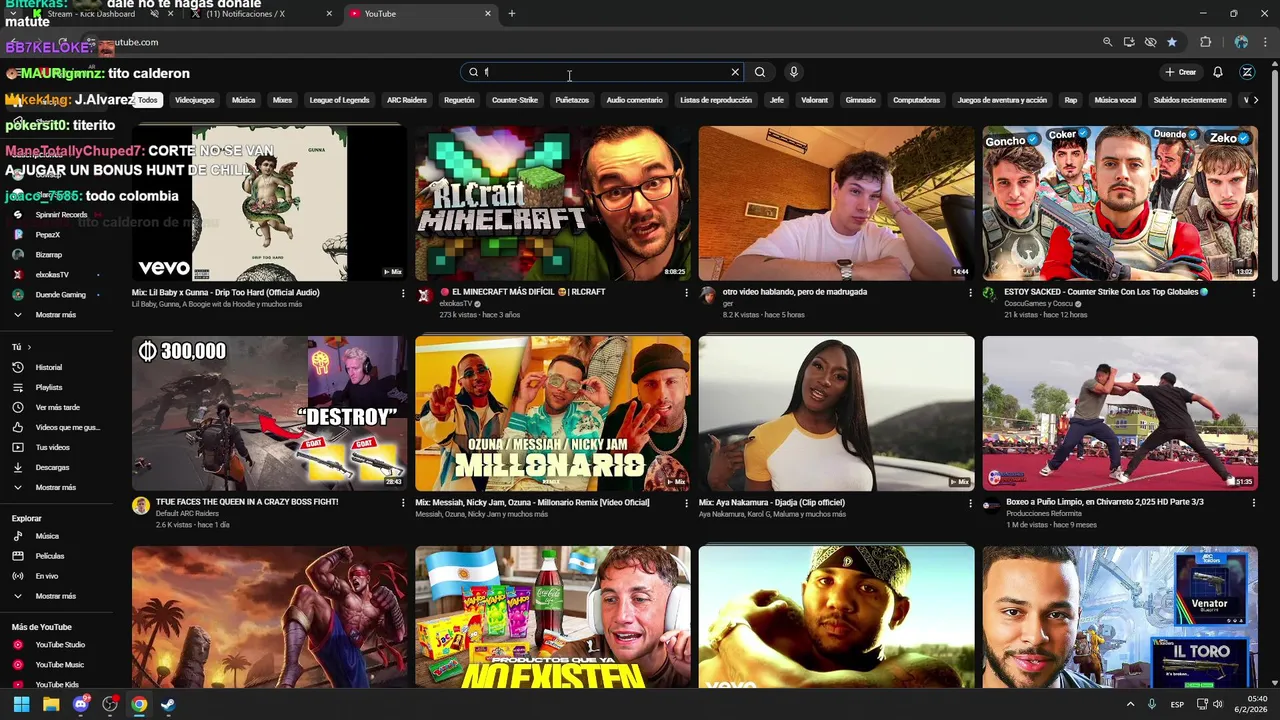This screenshot has height=720, width=1280.
Task: Open Playlists in sidebar
Action: pyautogui.click(x=49, y=387)
